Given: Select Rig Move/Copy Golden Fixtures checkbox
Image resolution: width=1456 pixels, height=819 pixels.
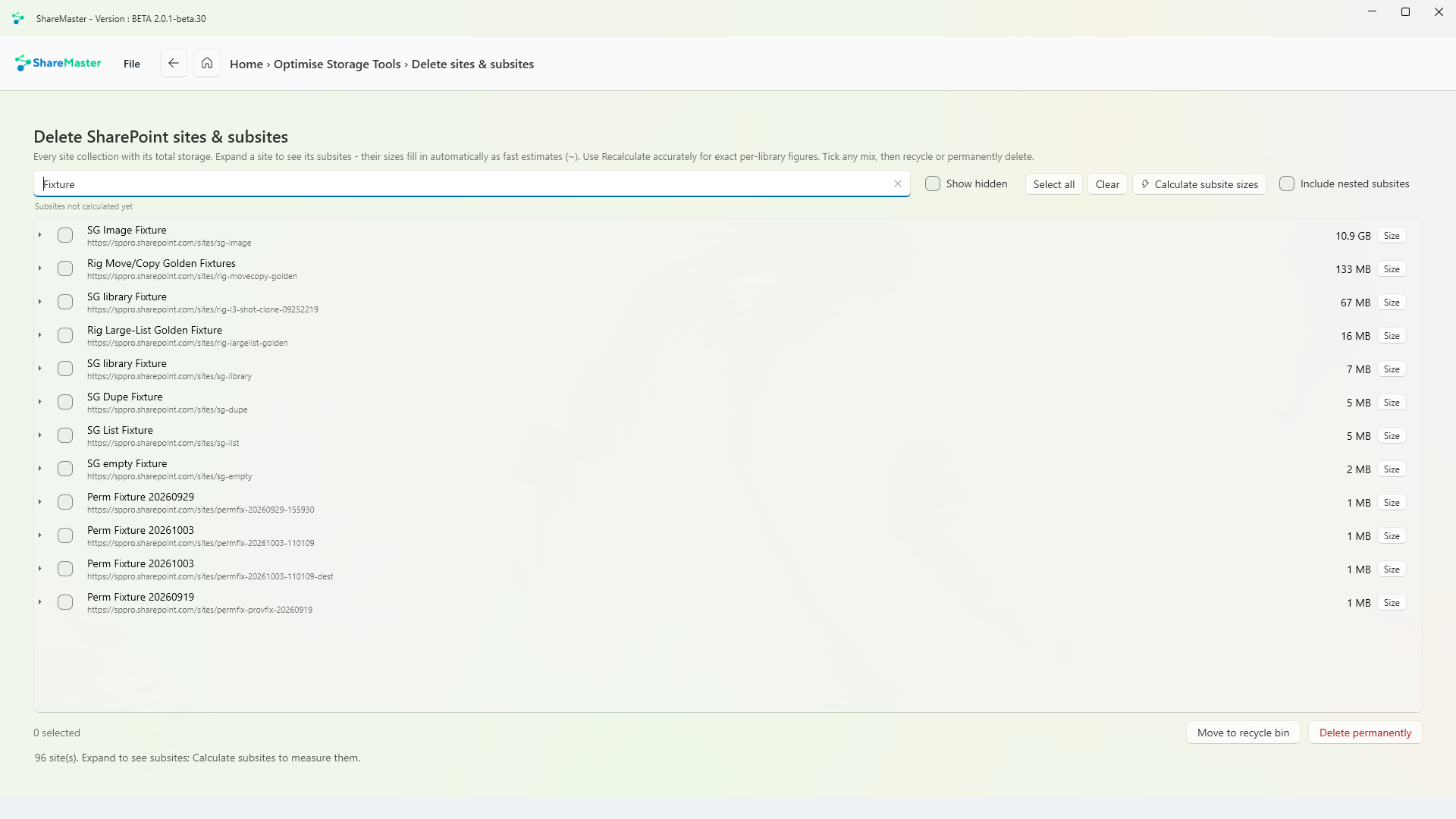Looking at the screenshot, I should coord(65,268).
